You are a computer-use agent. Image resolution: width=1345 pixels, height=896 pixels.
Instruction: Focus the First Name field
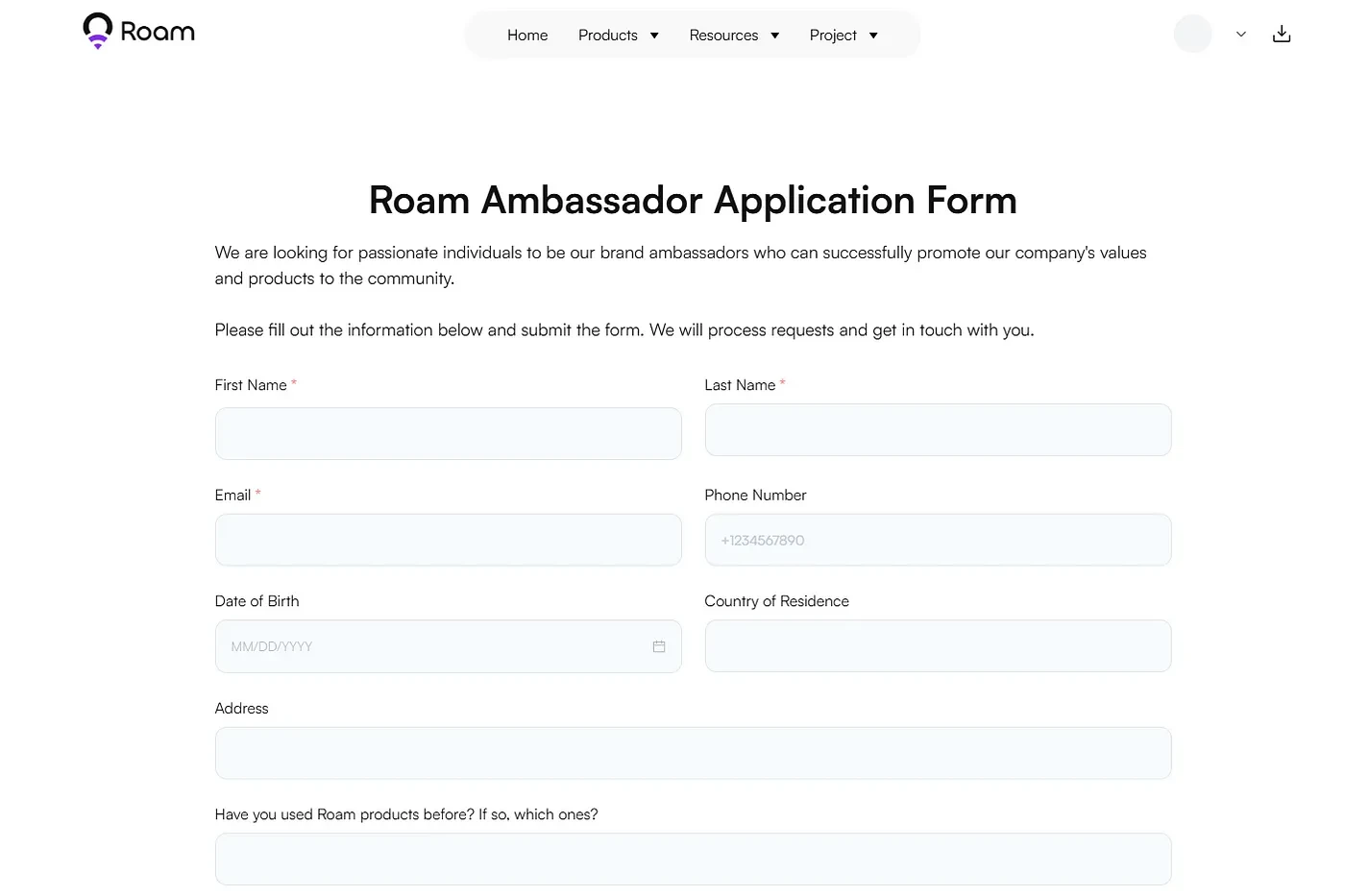click(449, 434)
